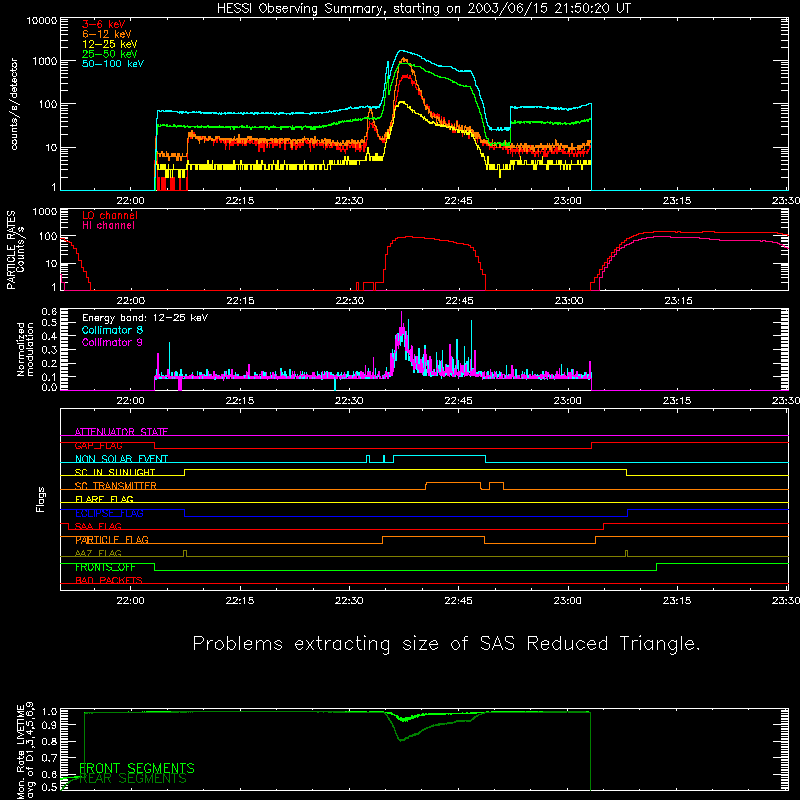Click the FLARE_FLAG label
Viewport: 800px width, 800px height.
[x=104, y=499]
